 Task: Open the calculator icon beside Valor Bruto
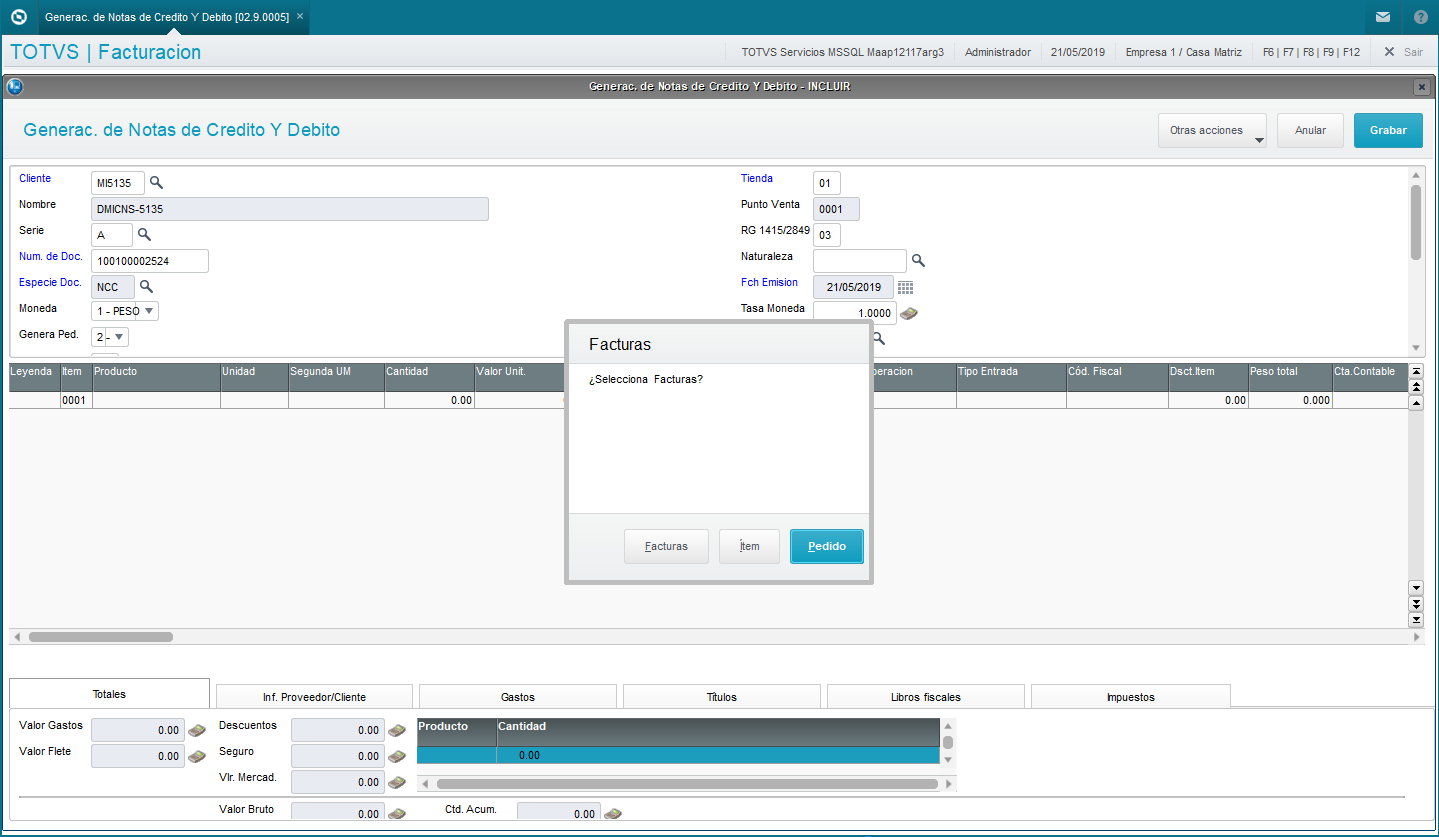coord(397,814)
